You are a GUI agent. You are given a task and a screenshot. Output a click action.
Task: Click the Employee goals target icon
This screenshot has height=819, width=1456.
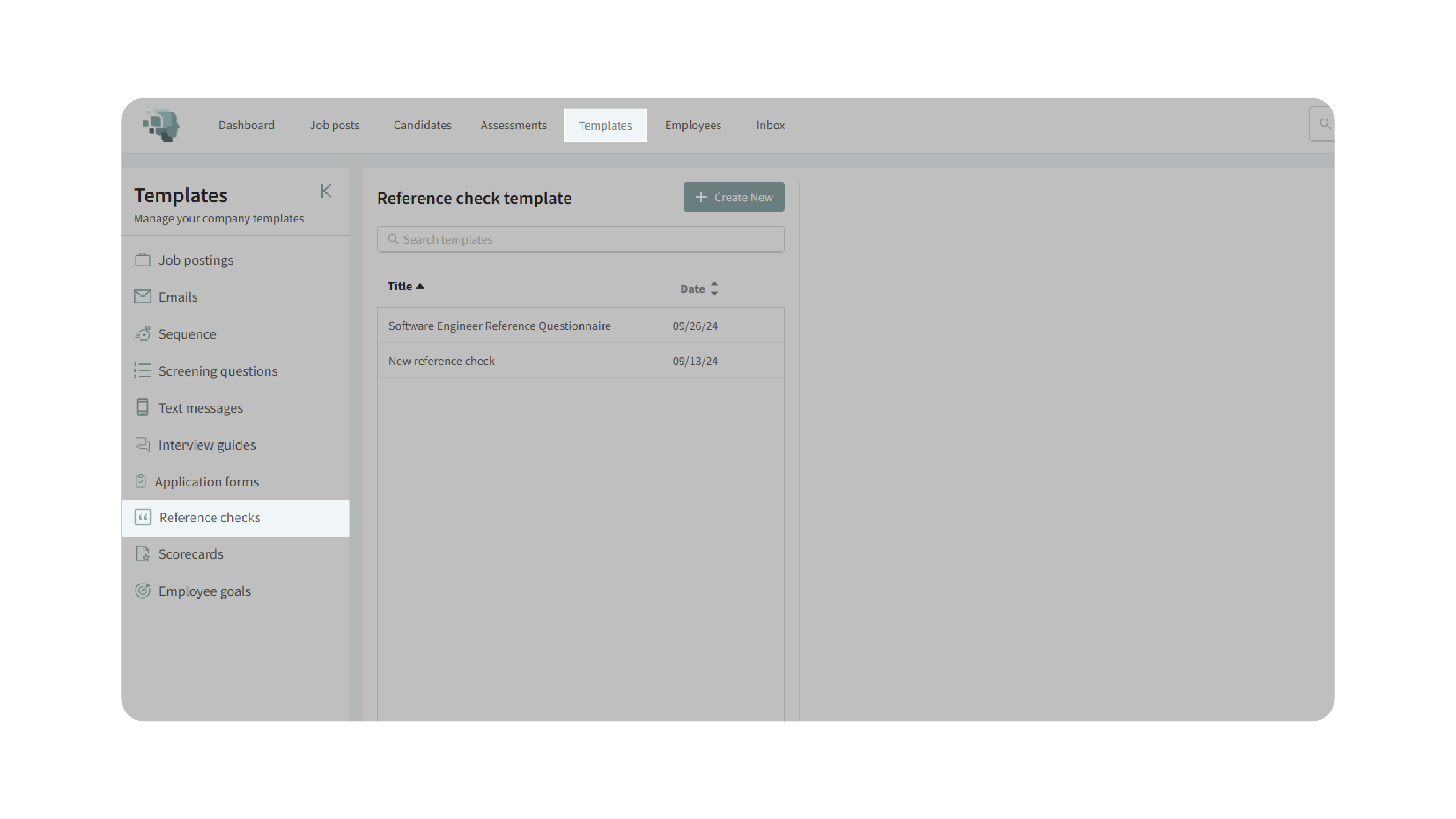tap(142, 591)
